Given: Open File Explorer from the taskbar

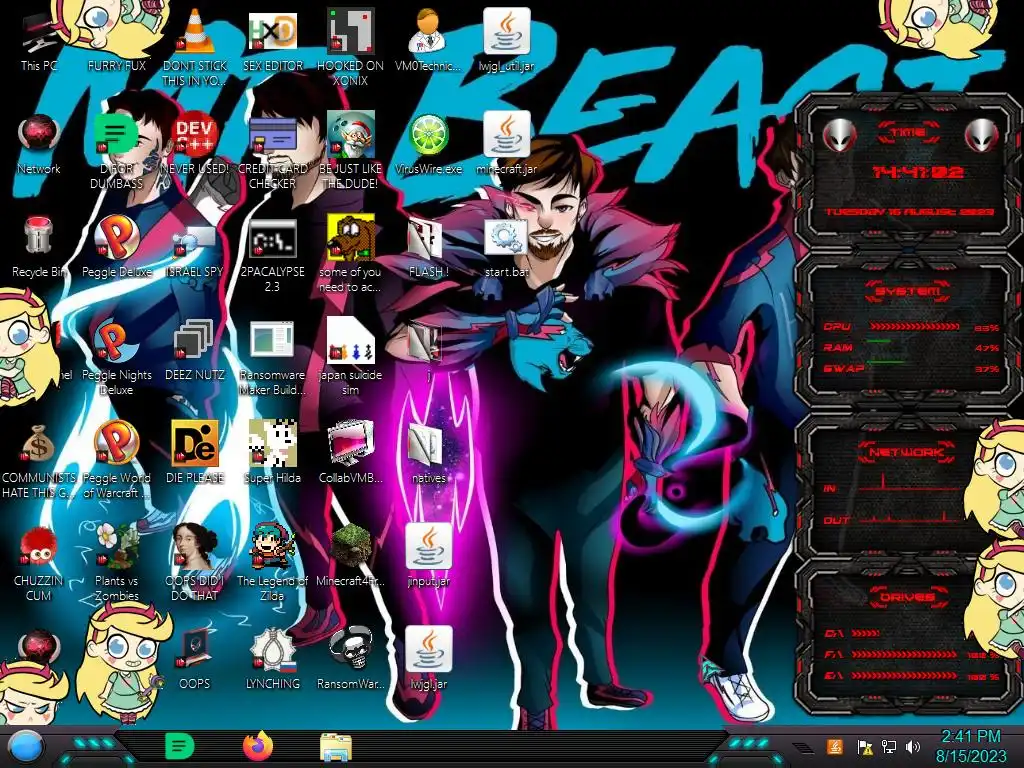Looking at the screenshot, I should pos(336,747).
